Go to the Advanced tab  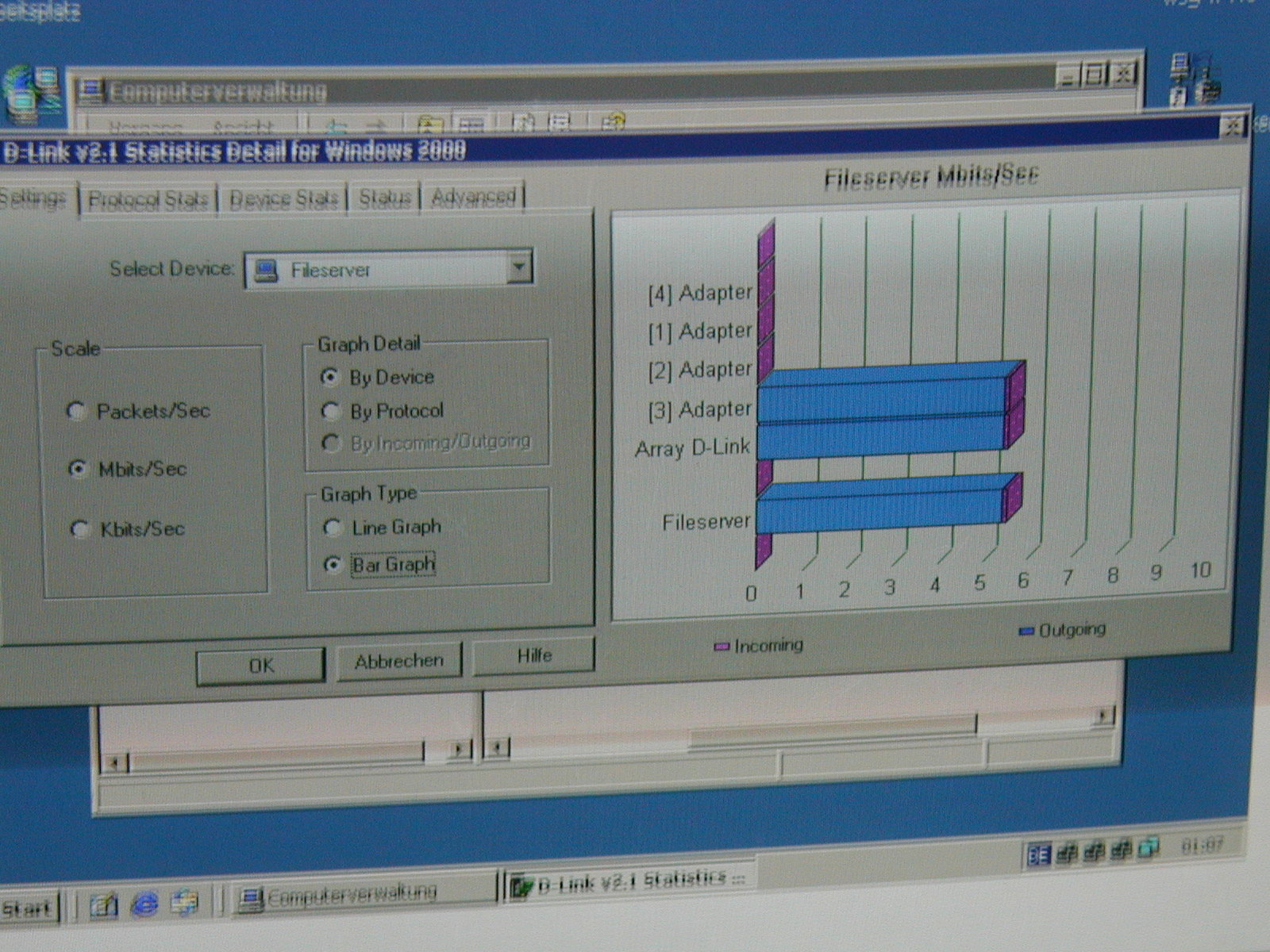475,196
